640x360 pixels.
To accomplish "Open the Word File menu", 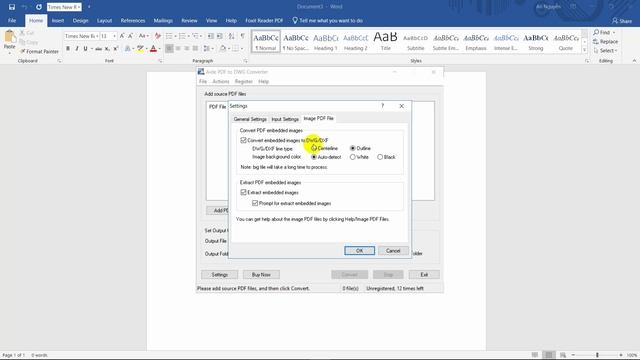I will click(x=12, y=20).
